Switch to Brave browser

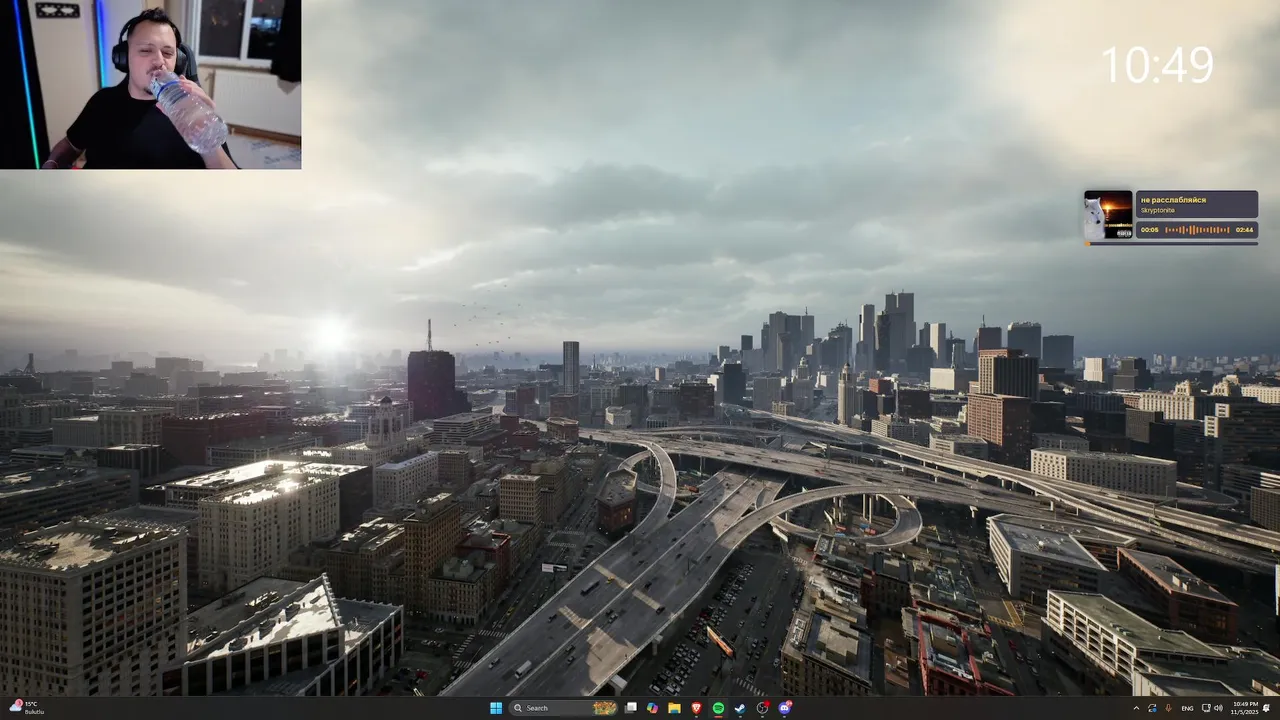tap(696, 708)
